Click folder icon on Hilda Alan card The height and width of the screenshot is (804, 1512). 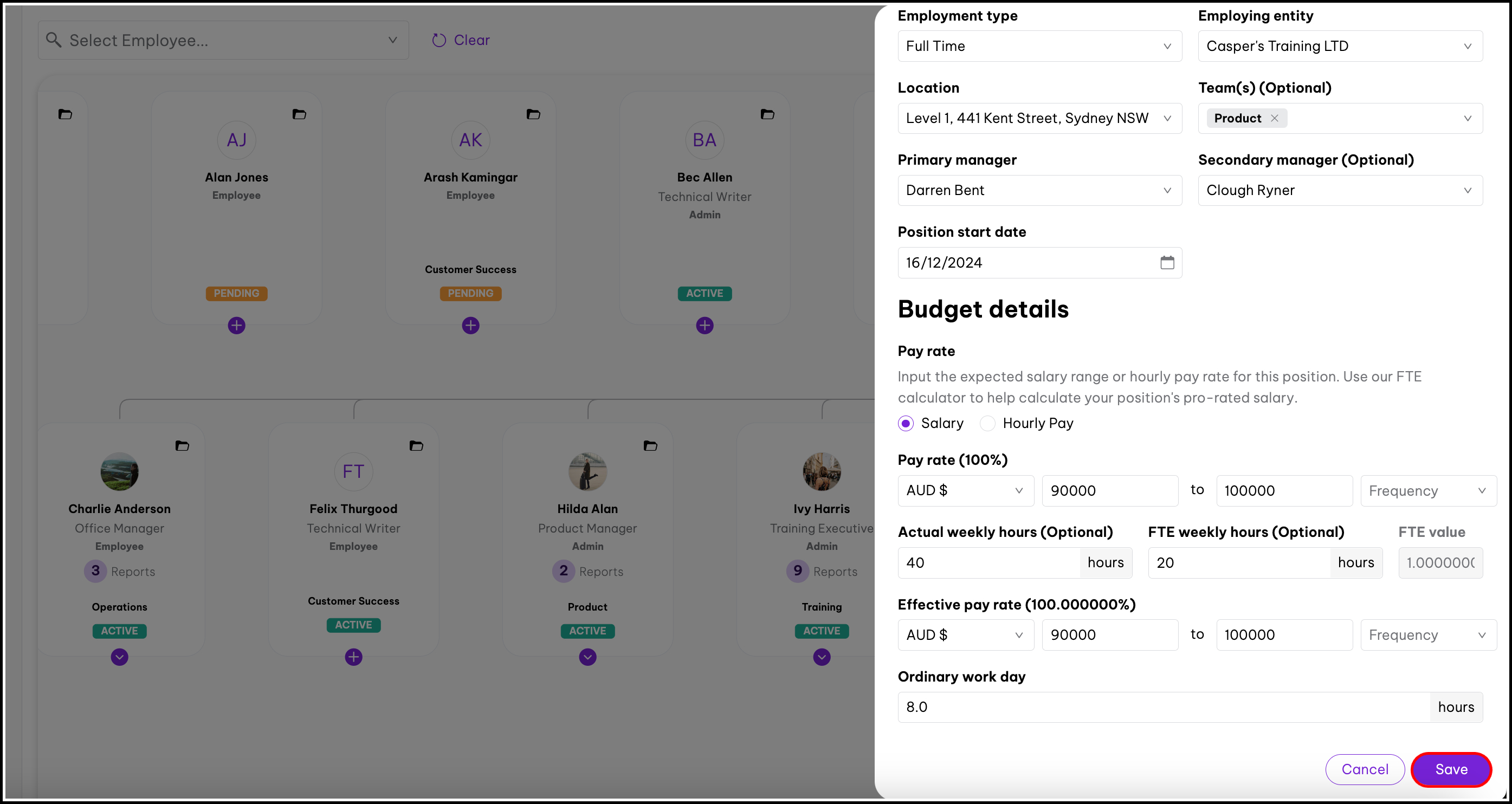point(650,446)
